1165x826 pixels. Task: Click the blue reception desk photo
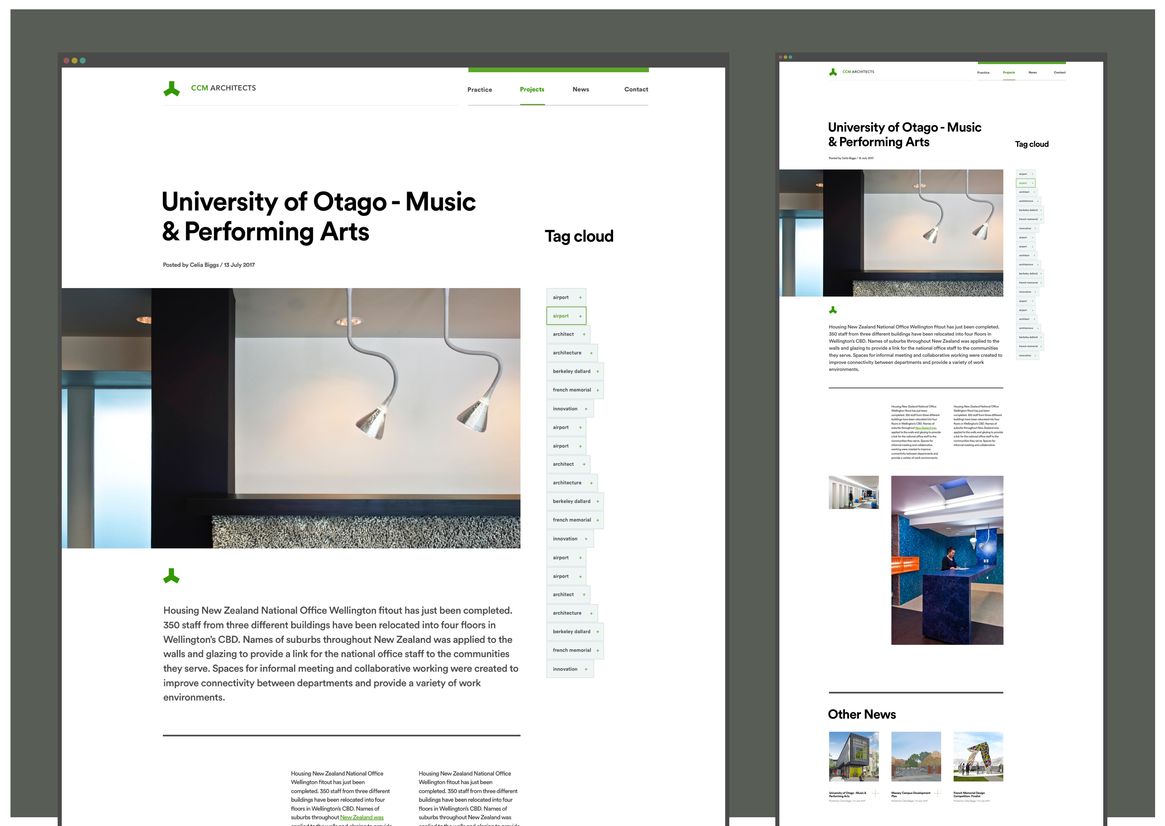click(946, 559)
